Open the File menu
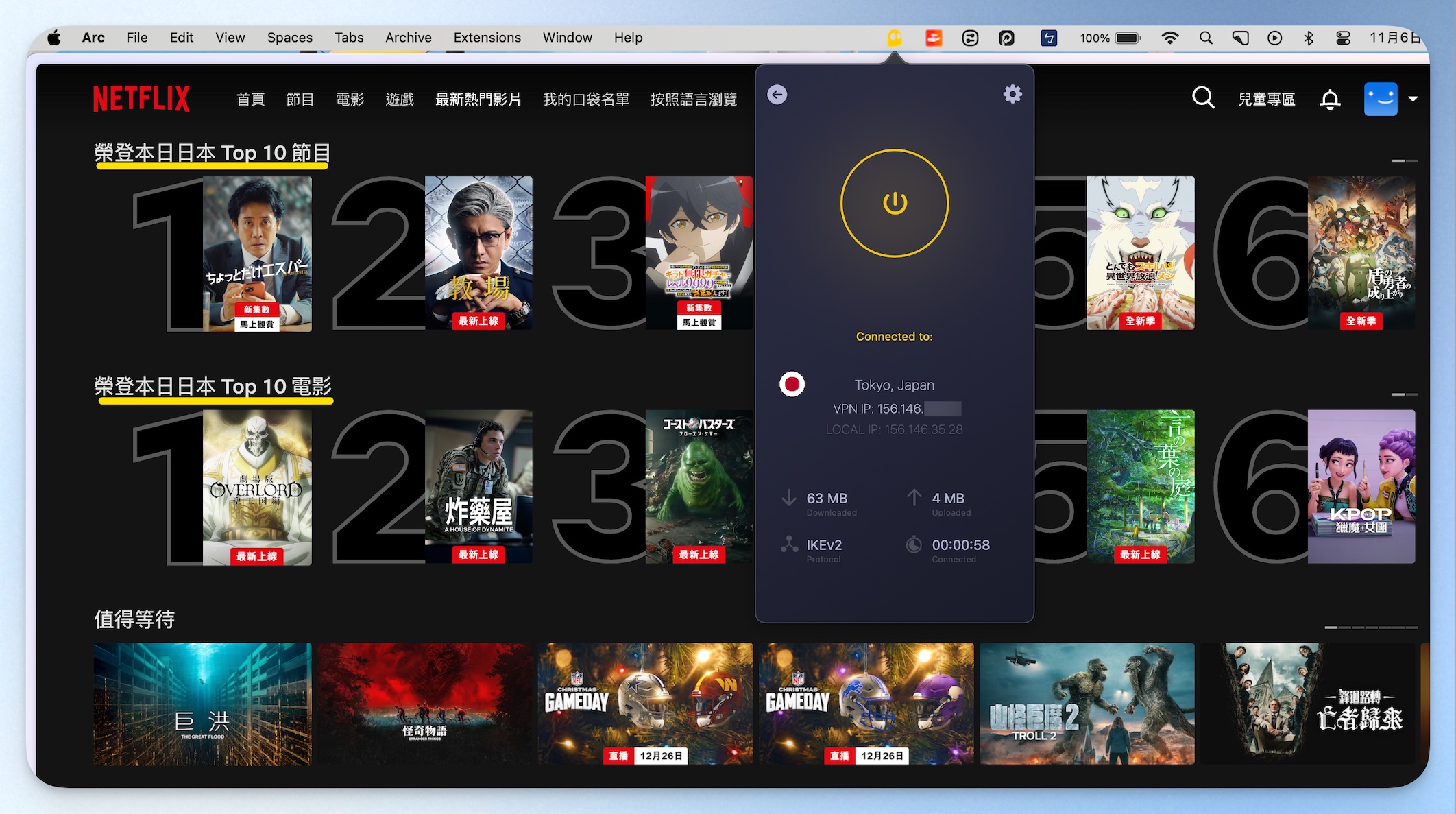The height and width of the screenshot is (814, 1456). coord(136,38)
